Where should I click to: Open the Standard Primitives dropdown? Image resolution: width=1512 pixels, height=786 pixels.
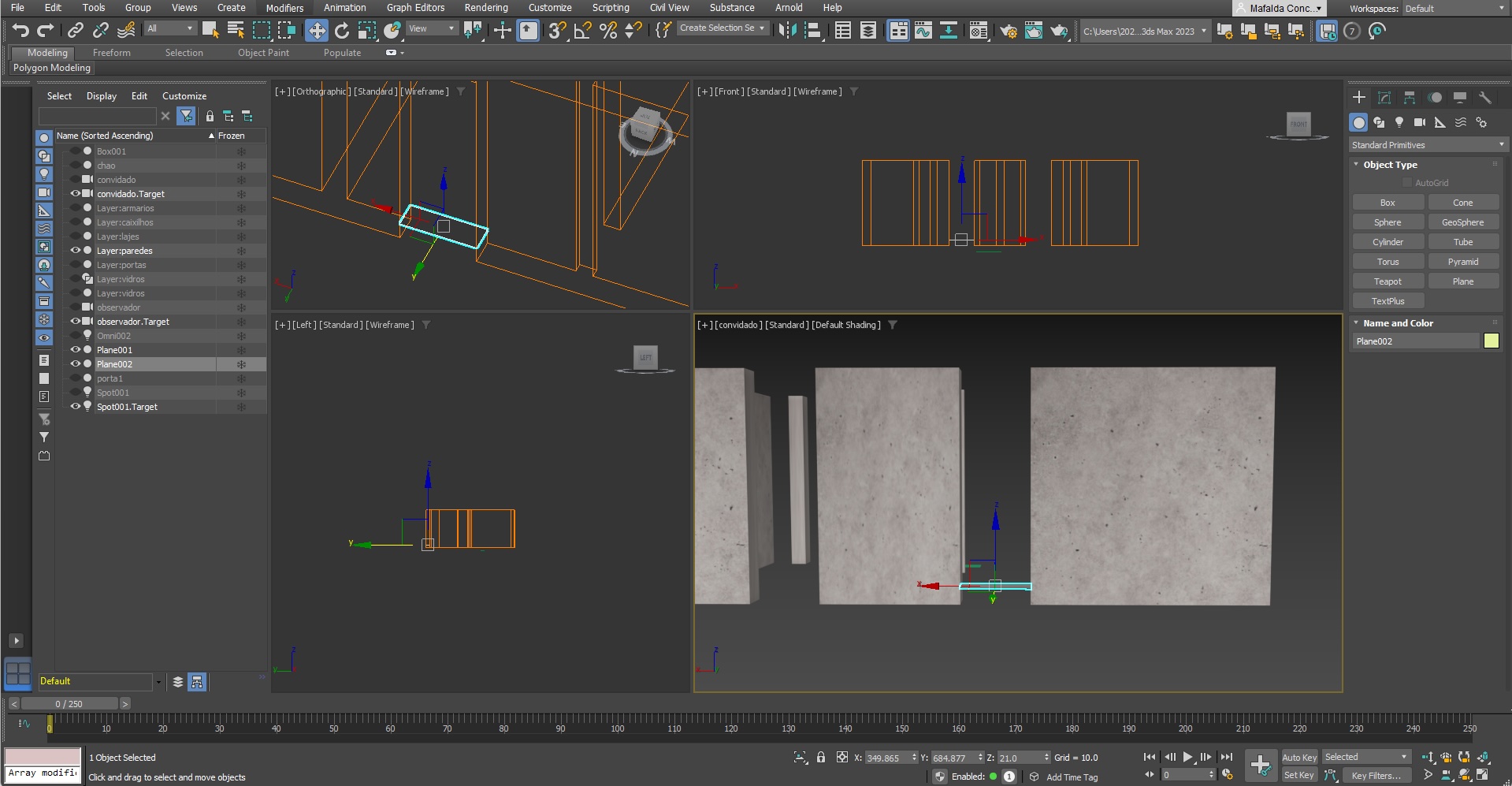point(1427,145)
